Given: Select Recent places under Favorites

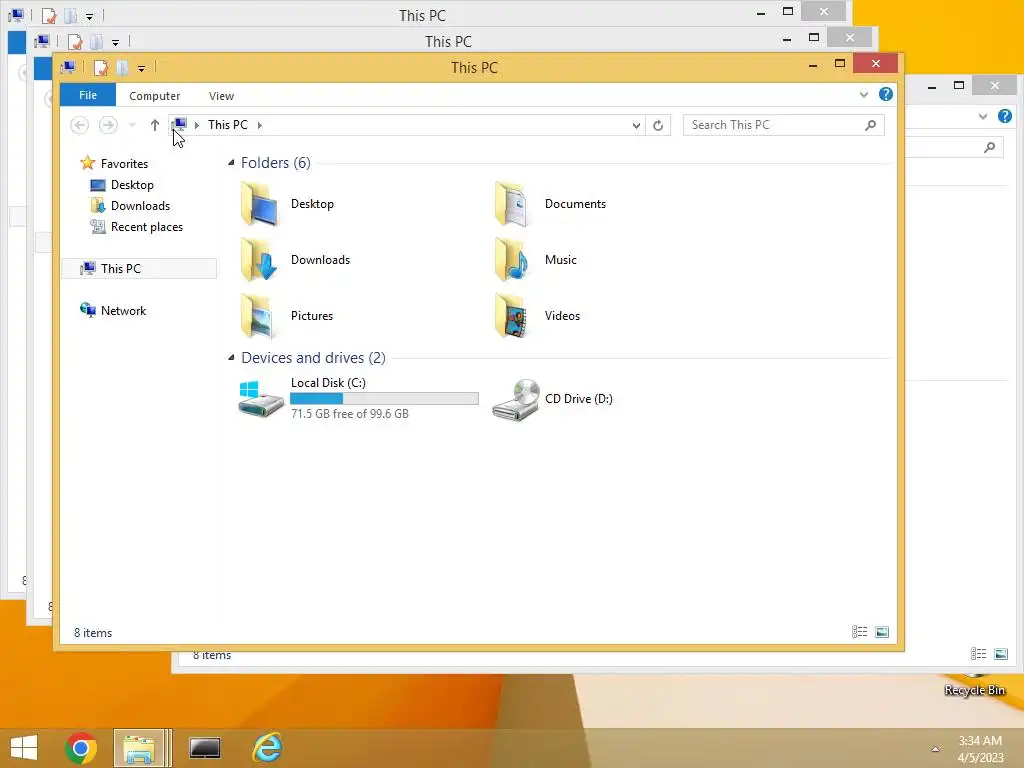Looking at the screenshot, I should (x=147, y=227).
